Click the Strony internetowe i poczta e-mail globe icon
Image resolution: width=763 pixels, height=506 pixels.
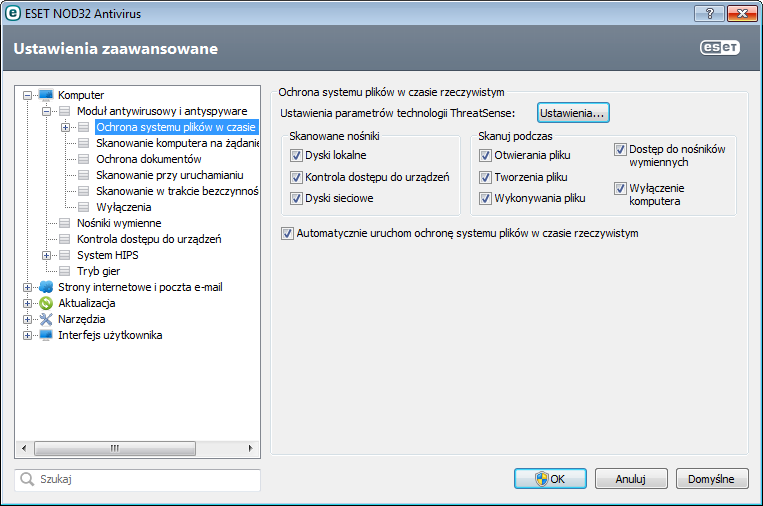(x=46, y=287)
